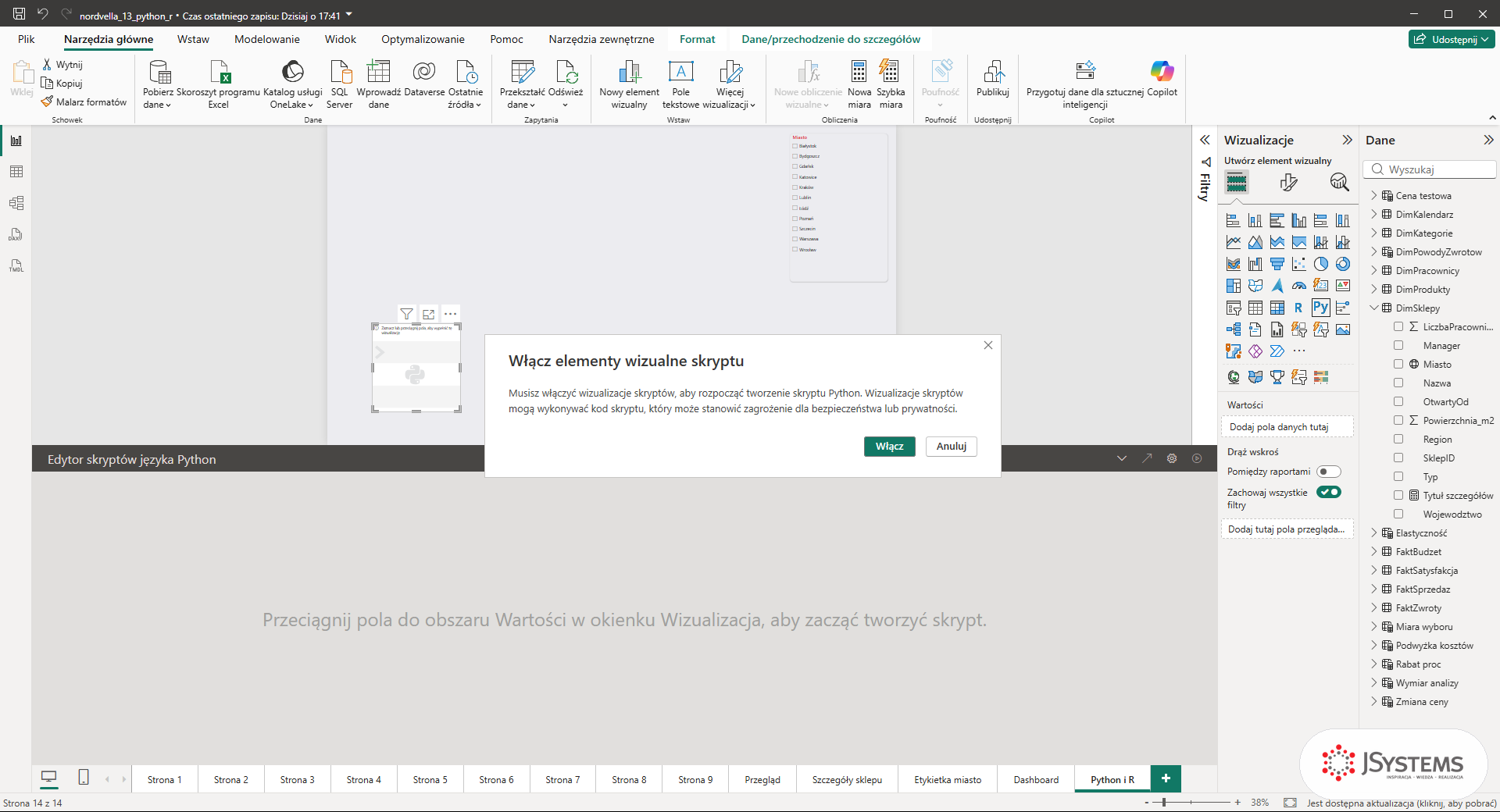Click Nowy element wizualny icon
The image size is (1500, 812).
(x=629, y=84)
